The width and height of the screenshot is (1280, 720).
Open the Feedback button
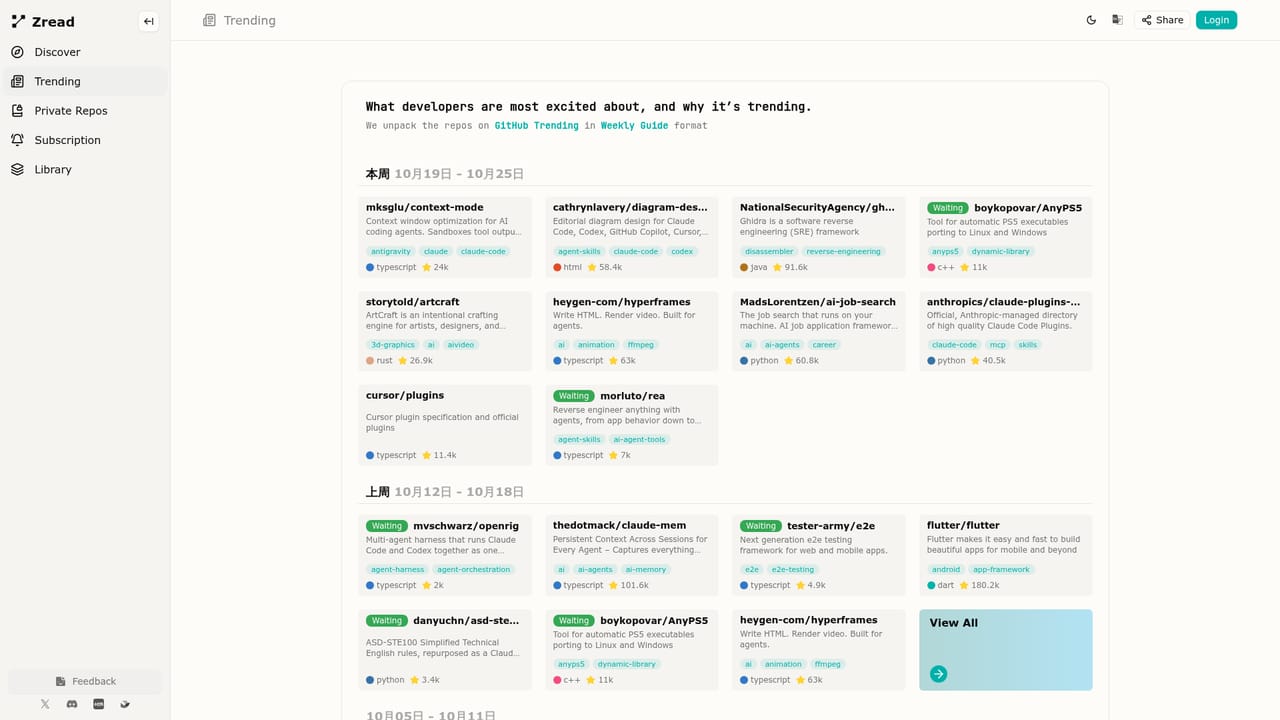pos(85,681)
